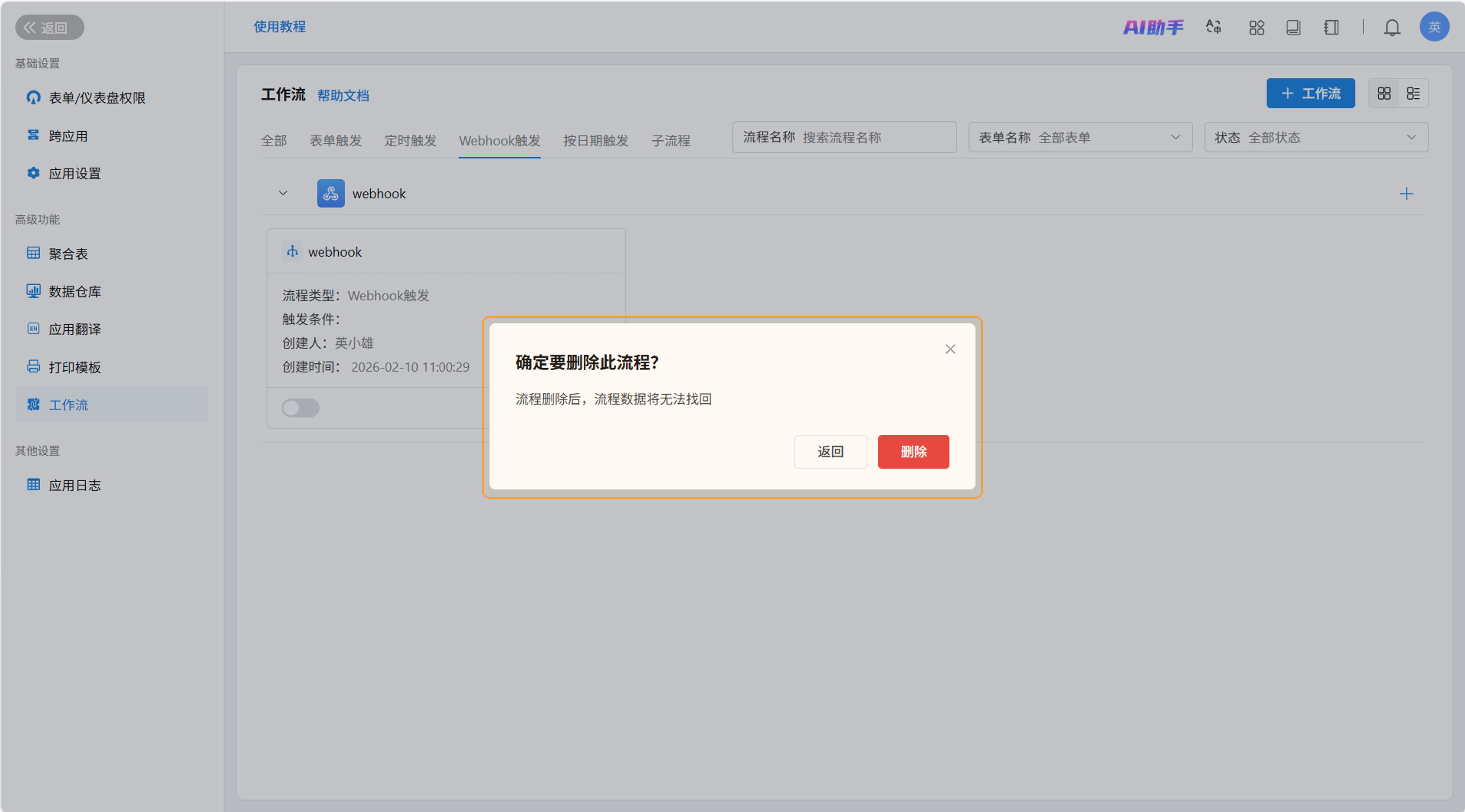Collapse the webhook group chevron
Image resolution: width=1465 pixels, height=812 pixels.
283,193
